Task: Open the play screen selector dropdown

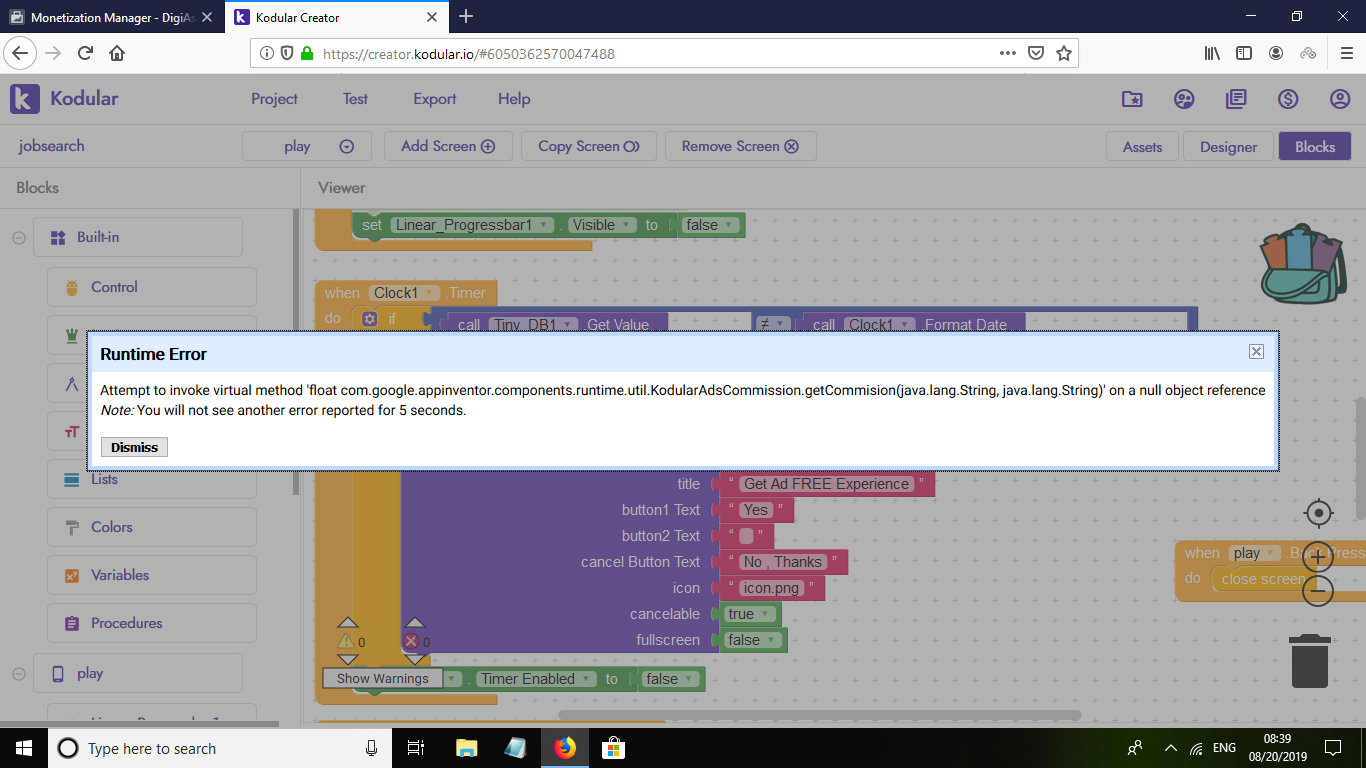Action: tap(307, 146)
